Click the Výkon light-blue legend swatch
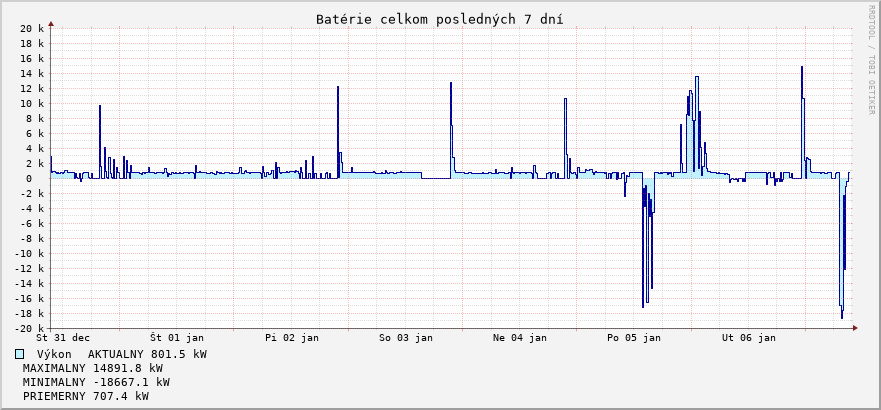The image size is (881, 410). coord(19,354)
